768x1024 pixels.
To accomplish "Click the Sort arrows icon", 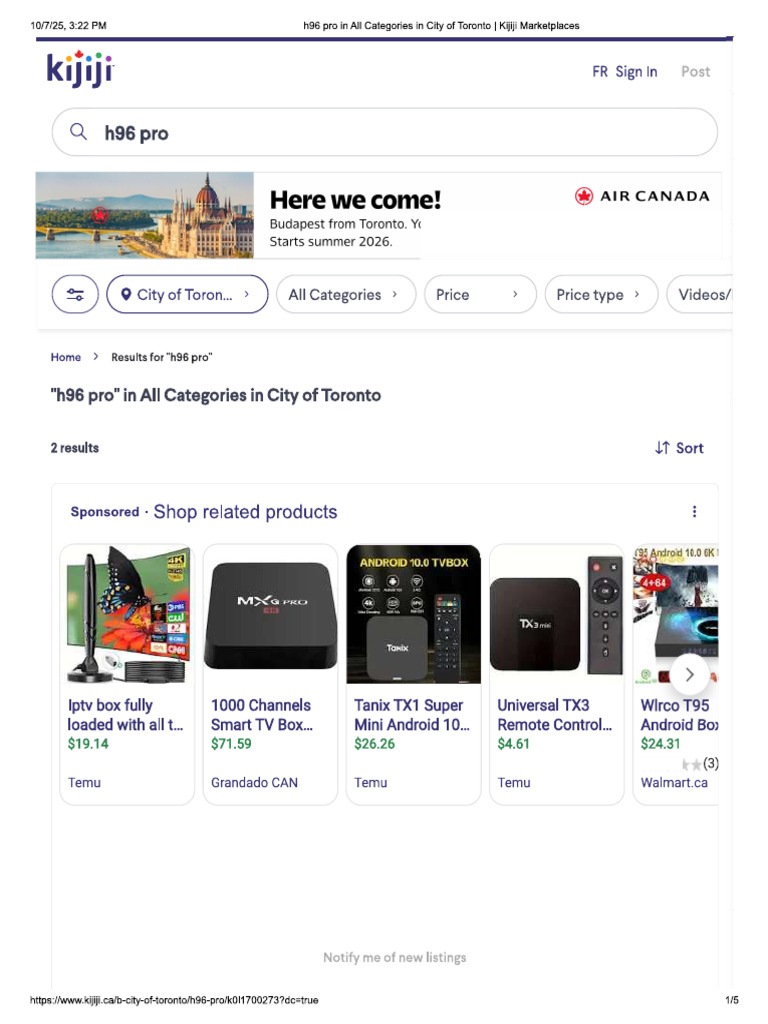I will click(662, 448).
